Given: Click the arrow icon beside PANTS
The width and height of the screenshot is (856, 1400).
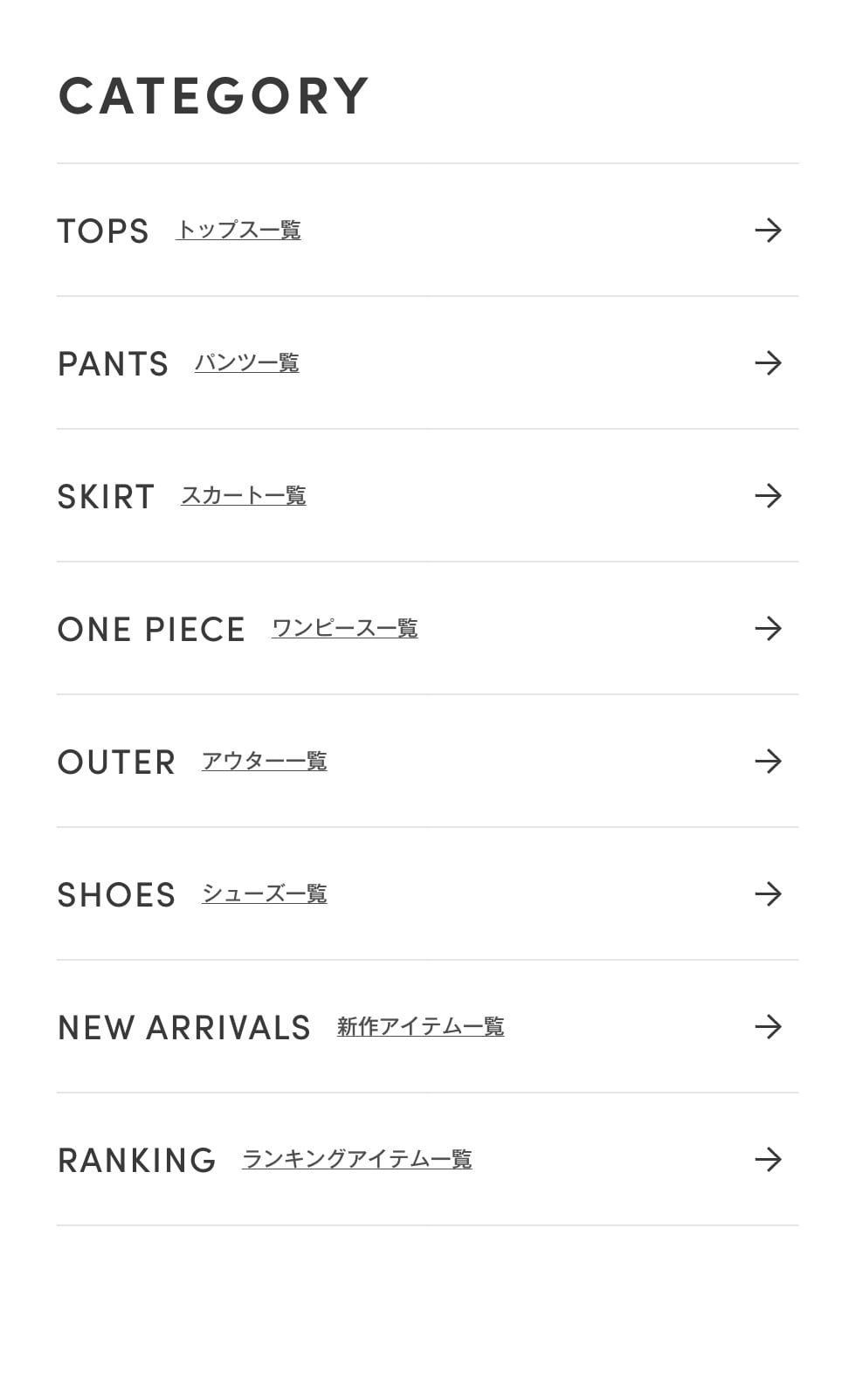Looking at the screenshot, I should [x=768, y=363].
